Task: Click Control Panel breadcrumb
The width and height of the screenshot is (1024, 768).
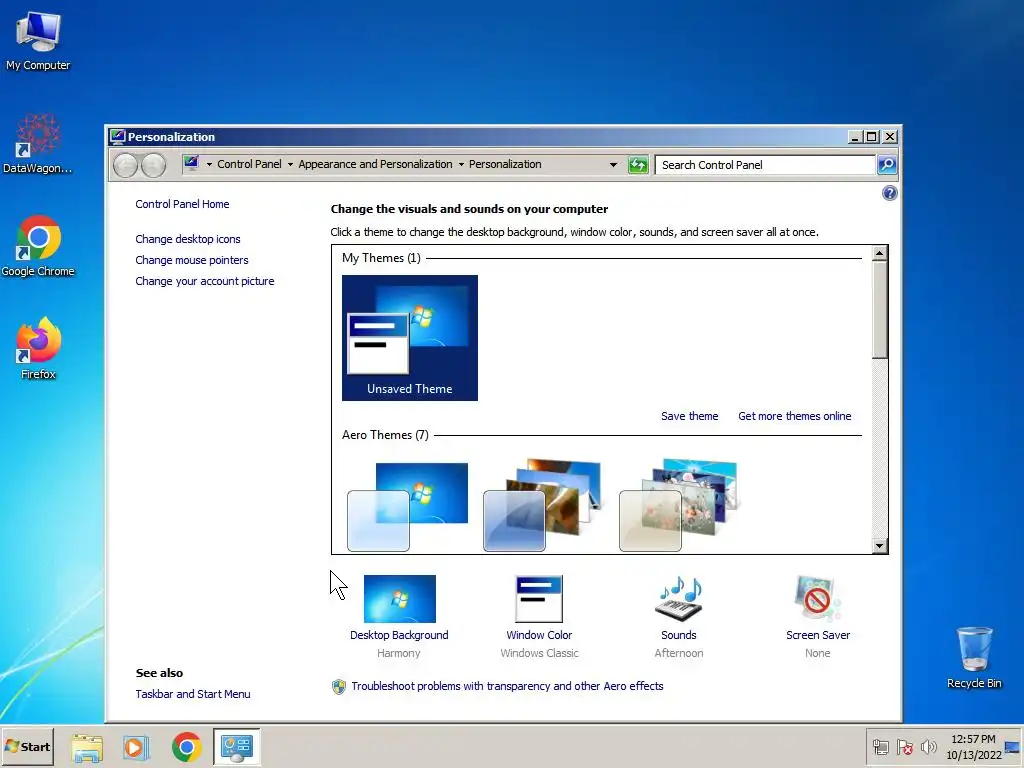Action: [249, 165]
